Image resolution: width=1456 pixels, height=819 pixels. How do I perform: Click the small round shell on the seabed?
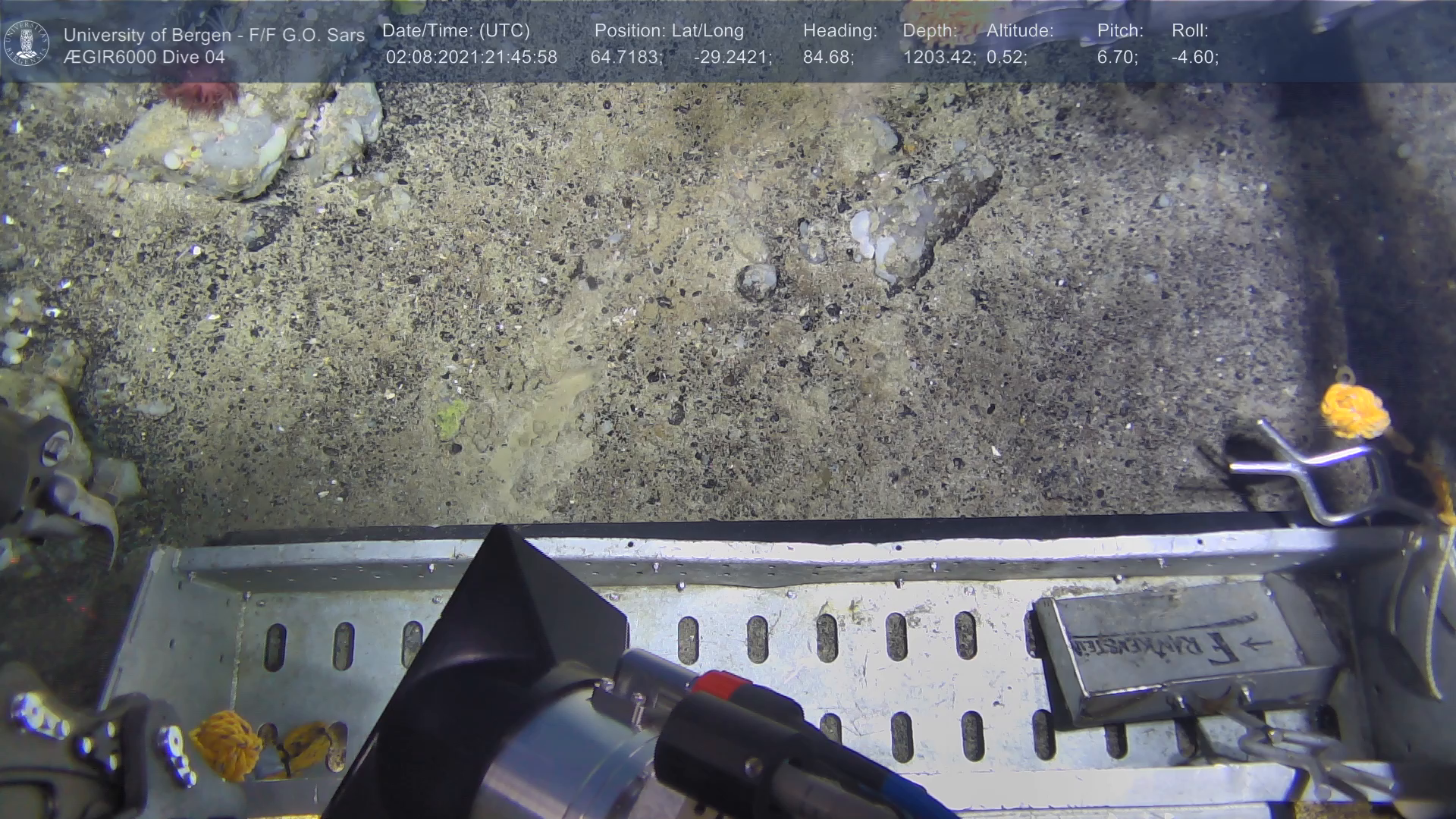coord(757,280)
